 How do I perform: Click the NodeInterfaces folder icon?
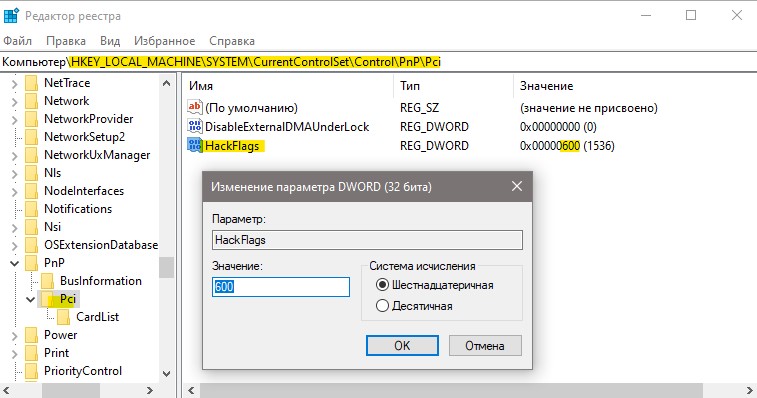coord(31,191)
